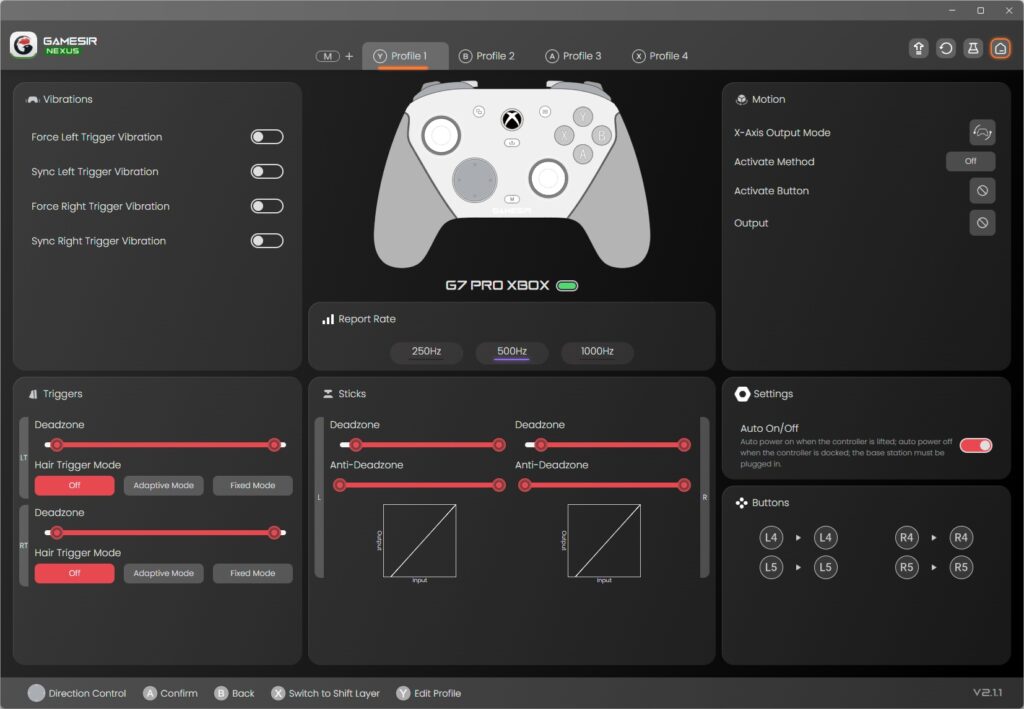Click the circular reset arrow icon
1024x709 pixels.
(x=946, y=48)
